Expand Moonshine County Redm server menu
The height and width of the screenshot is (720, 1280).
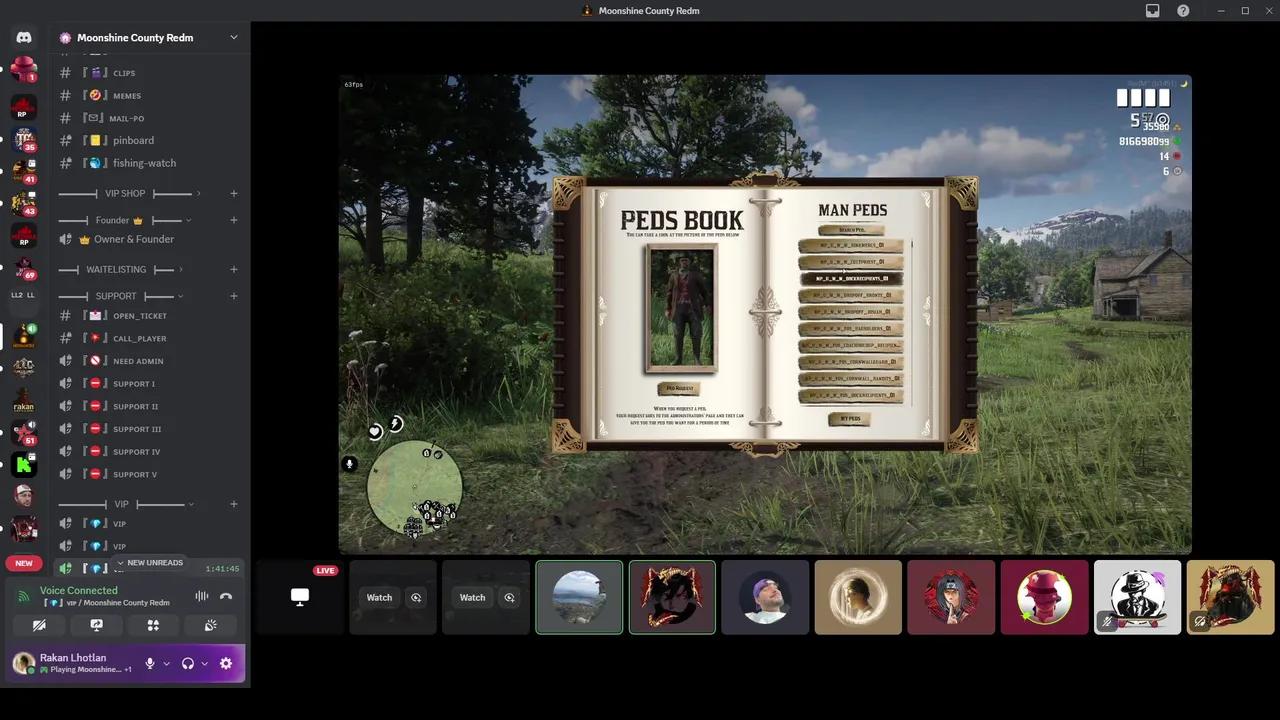pyautogui.click(x=233, y=37)
